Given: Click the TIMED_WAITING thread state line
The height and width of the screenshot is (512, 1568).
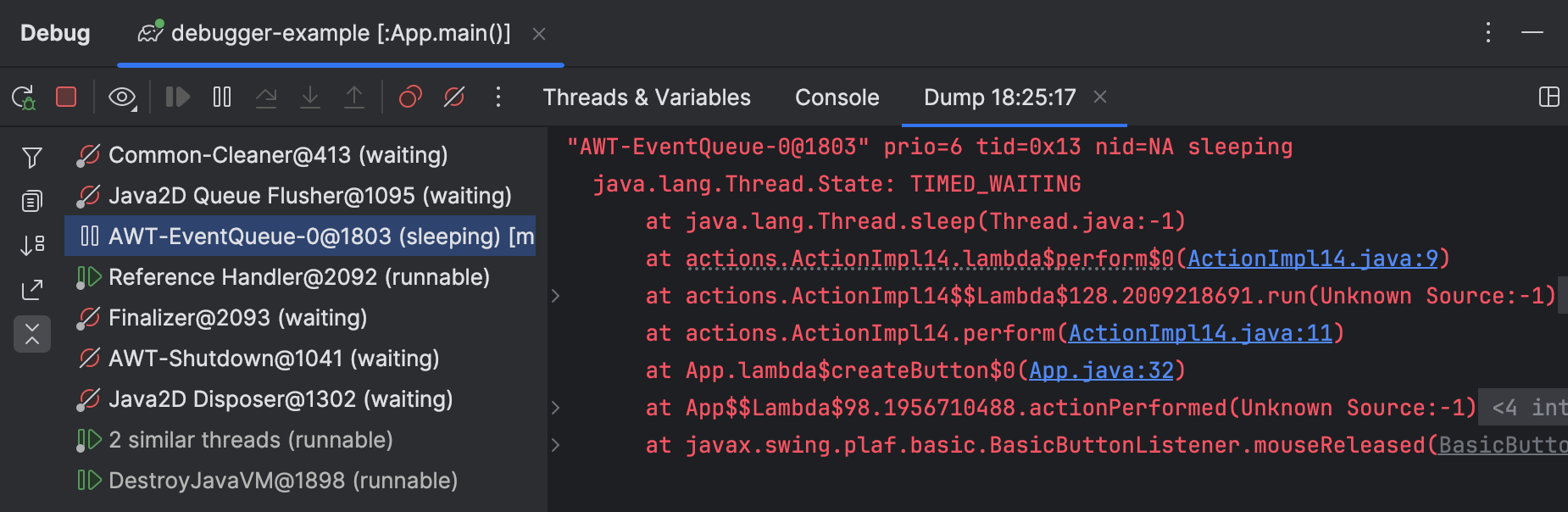Looking at the screenshot, I should (837, 184).
